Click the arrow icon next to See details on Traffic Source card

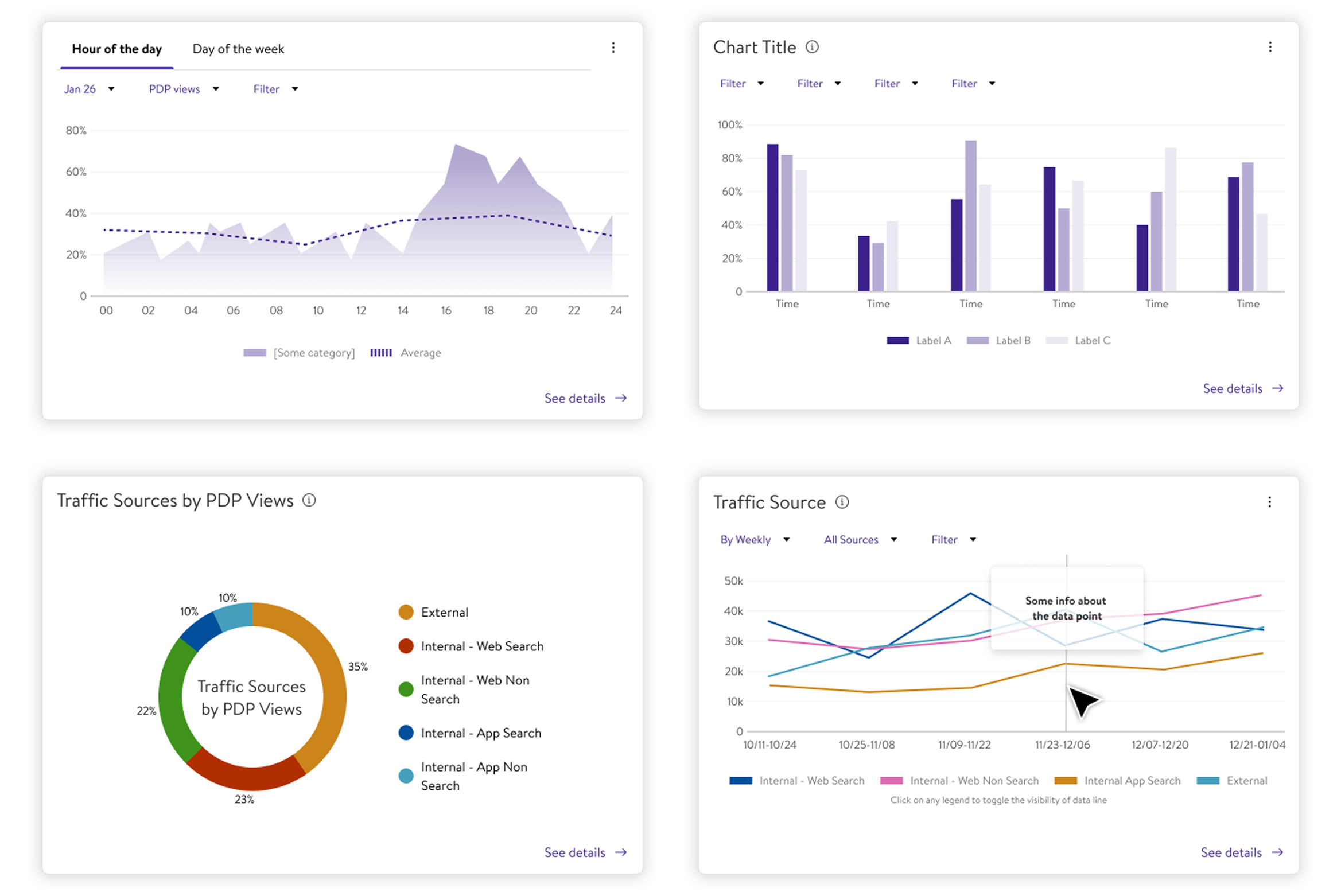pos(1278,852)
